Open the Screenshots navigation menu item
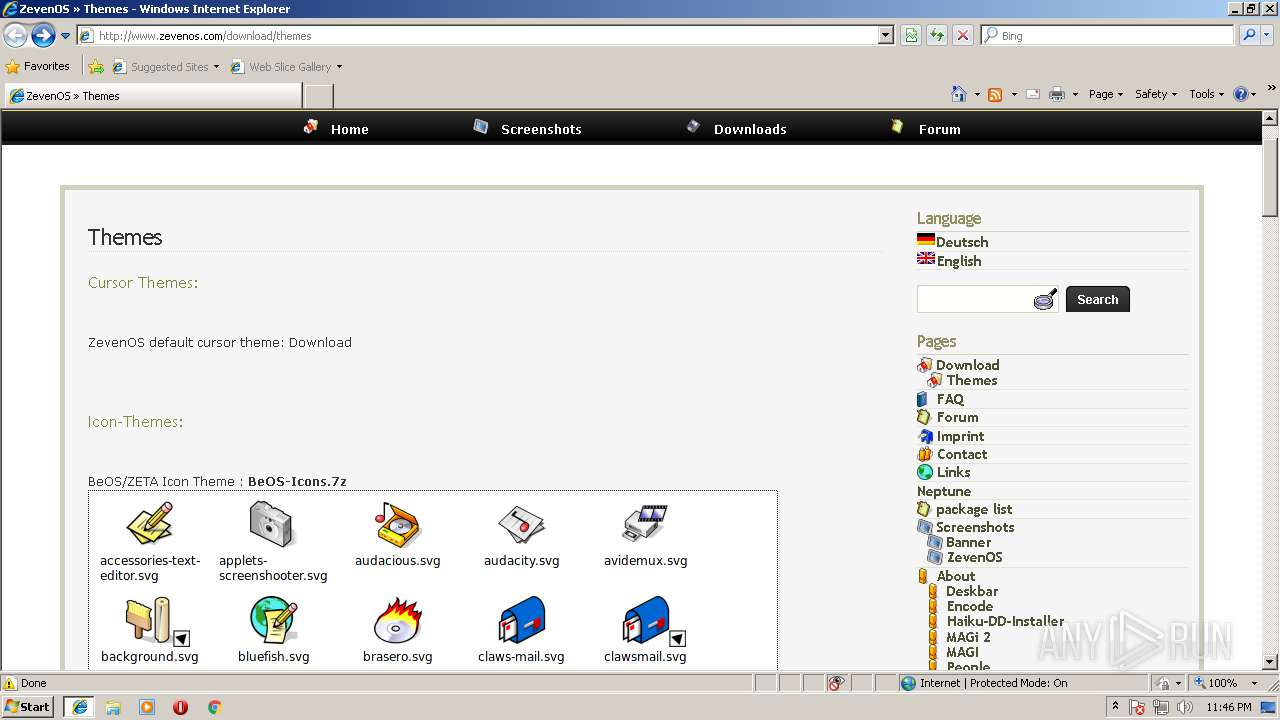The width and height of the screenshot is (1280, 720). (x=541, y=129)
